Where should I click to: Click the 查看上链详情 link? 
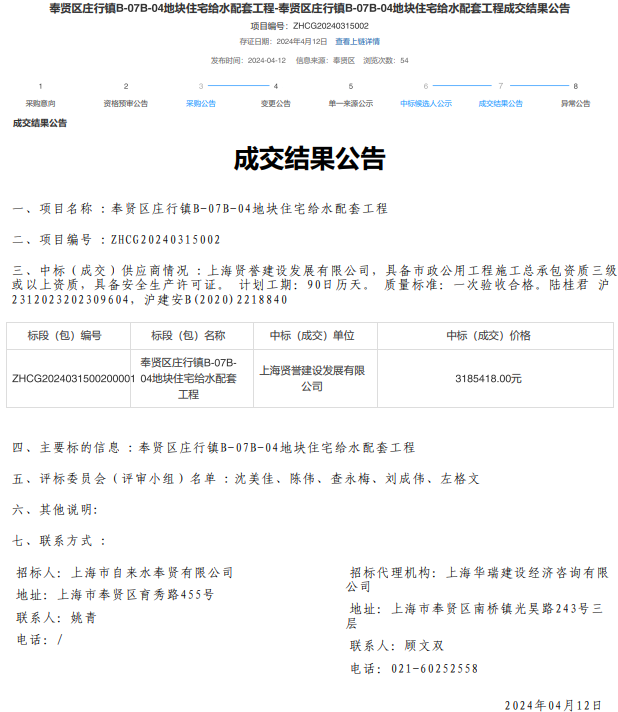click(357, 42)
